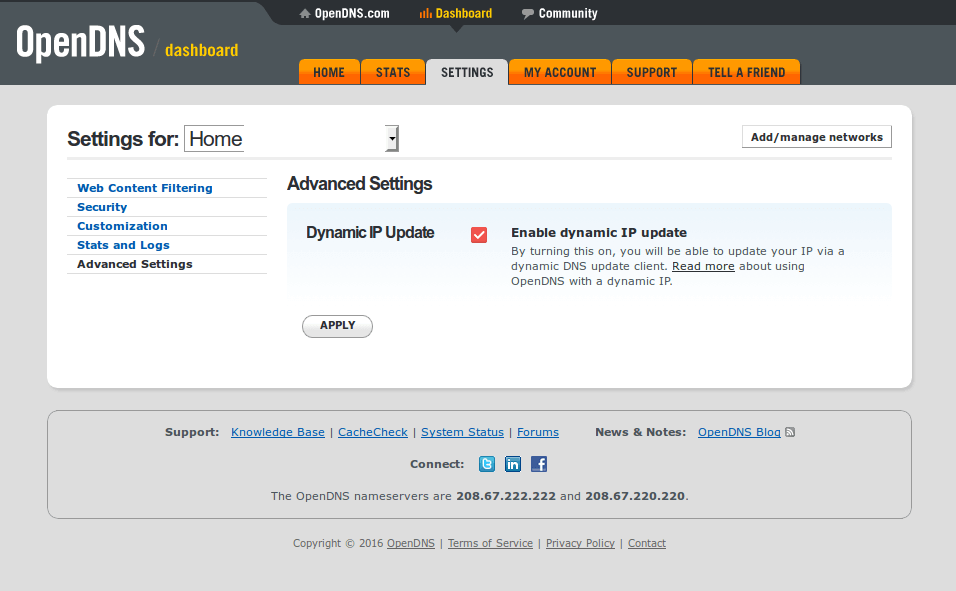Switch to the STATS tab
Screen dimensions: 956x591
pyautogui.click(x=393, y=73)
